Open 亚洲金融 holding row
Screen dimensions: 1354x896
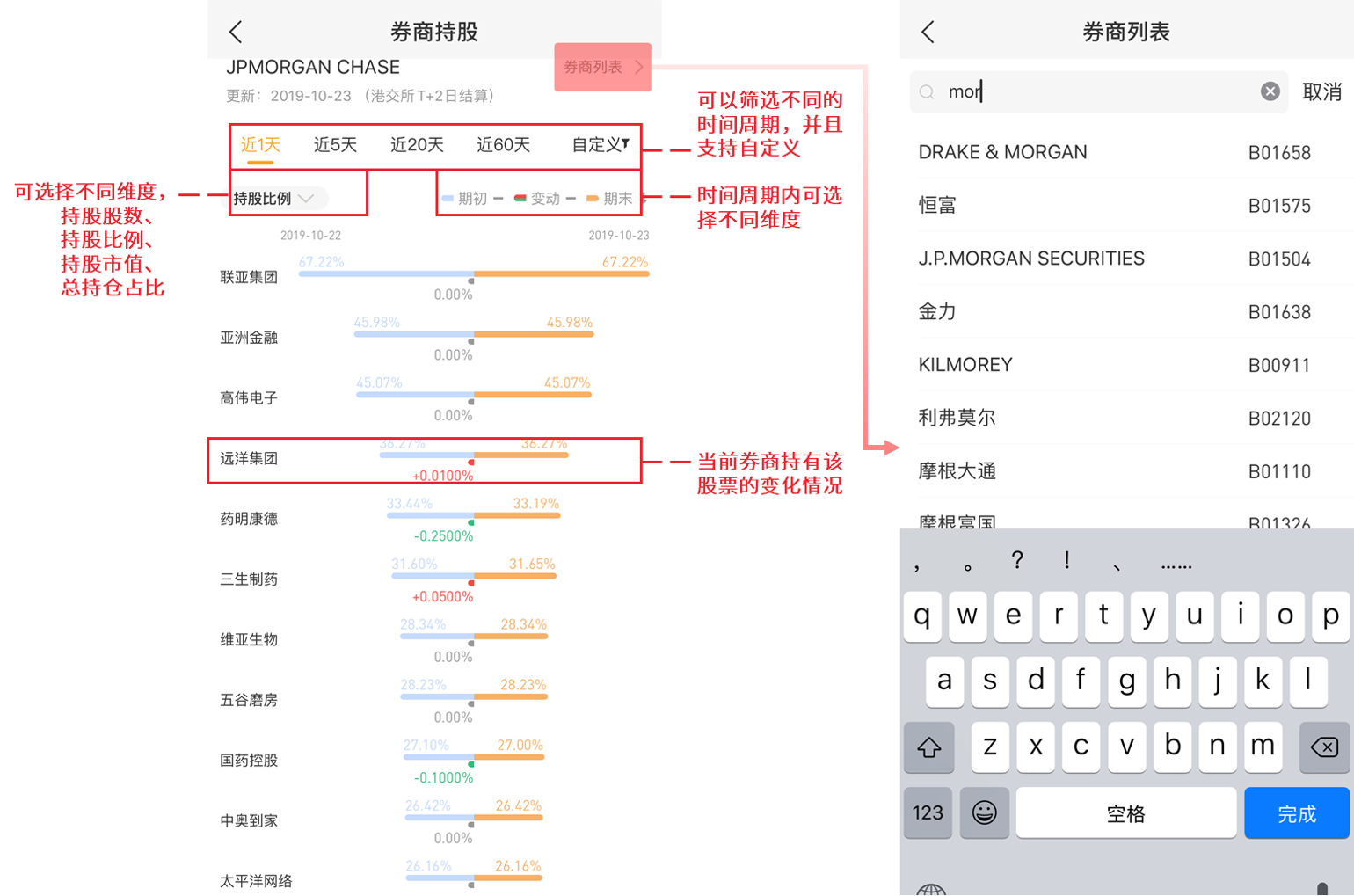pos(434,338)
